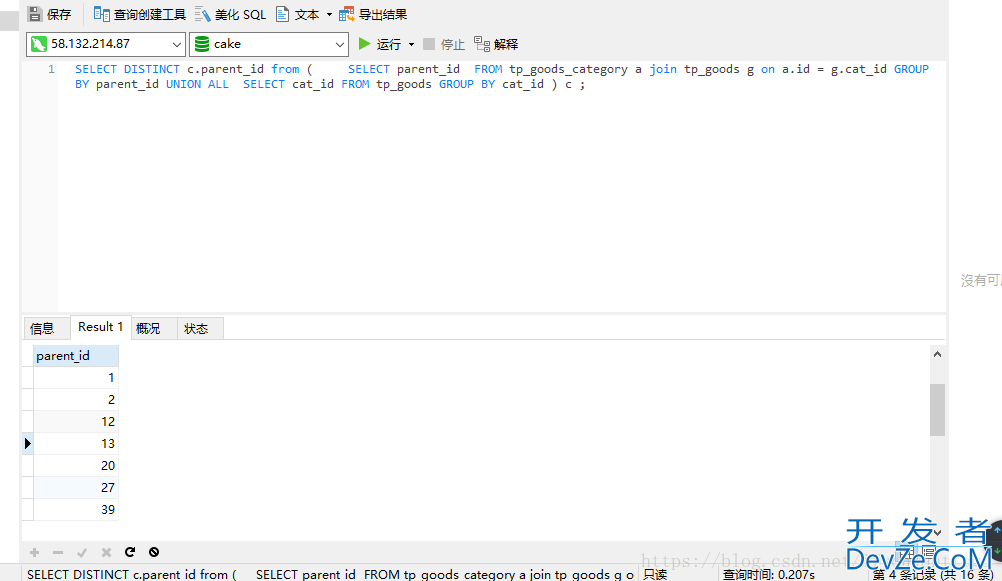Screen dimensions: 1002x581
Task: Open the Query Builder tool (查询创建工具)
Action: (x=139, y=14)
